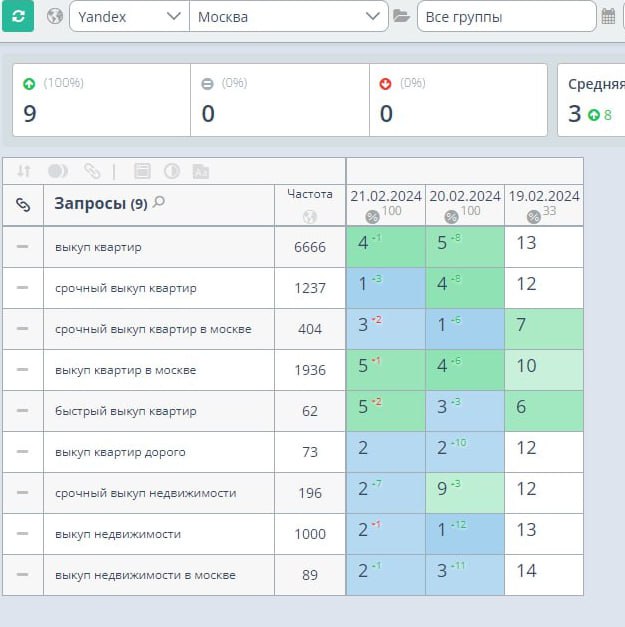
Task: Click the green up-arrow improved indicator
Action: 29,84
